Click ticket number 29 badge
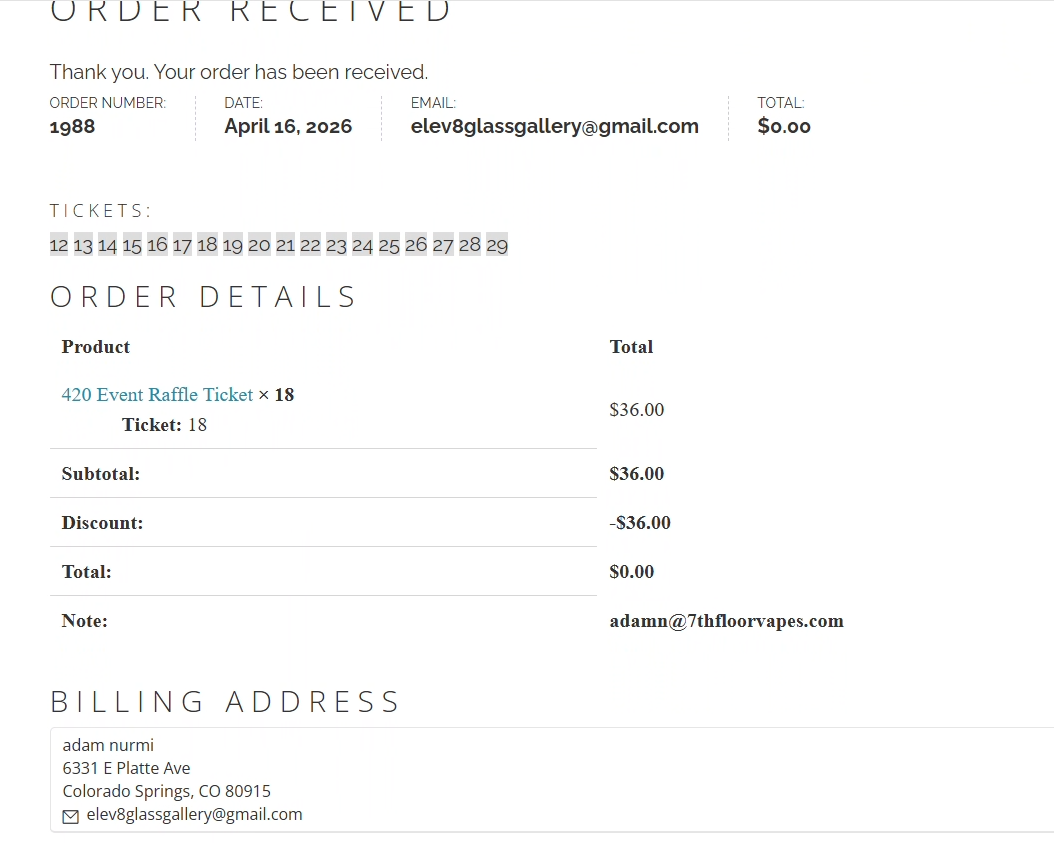 [x=497, y=245]
